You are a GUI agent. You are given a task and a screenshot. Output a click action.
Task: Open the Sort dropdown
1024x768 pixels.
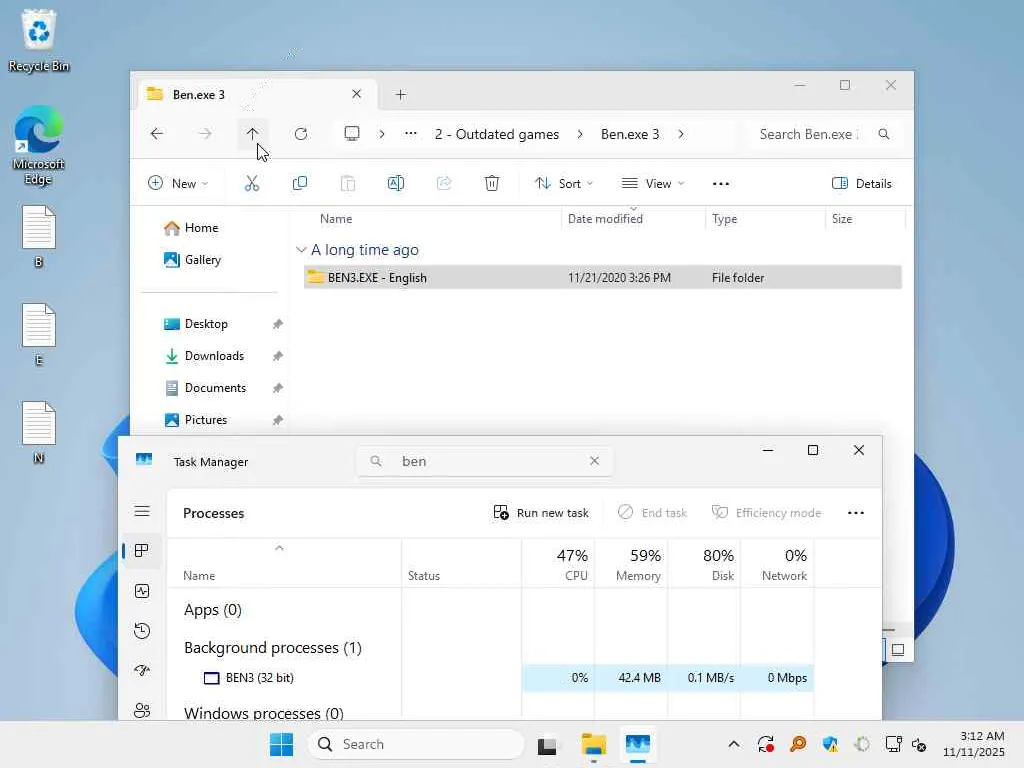pyautogui.click(x=564, y=184)
